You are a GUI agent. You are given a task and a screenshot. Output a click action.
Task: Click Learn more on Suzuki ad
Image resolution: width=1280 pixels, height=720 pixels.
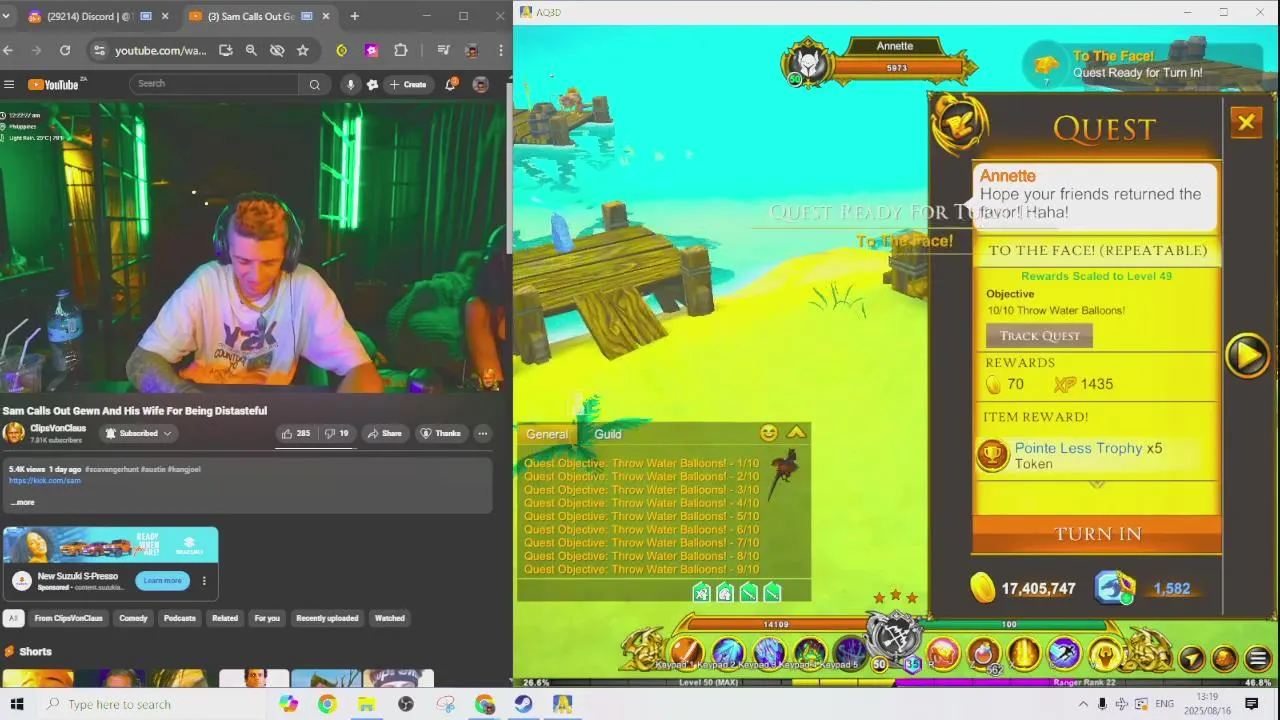[162, 581]
